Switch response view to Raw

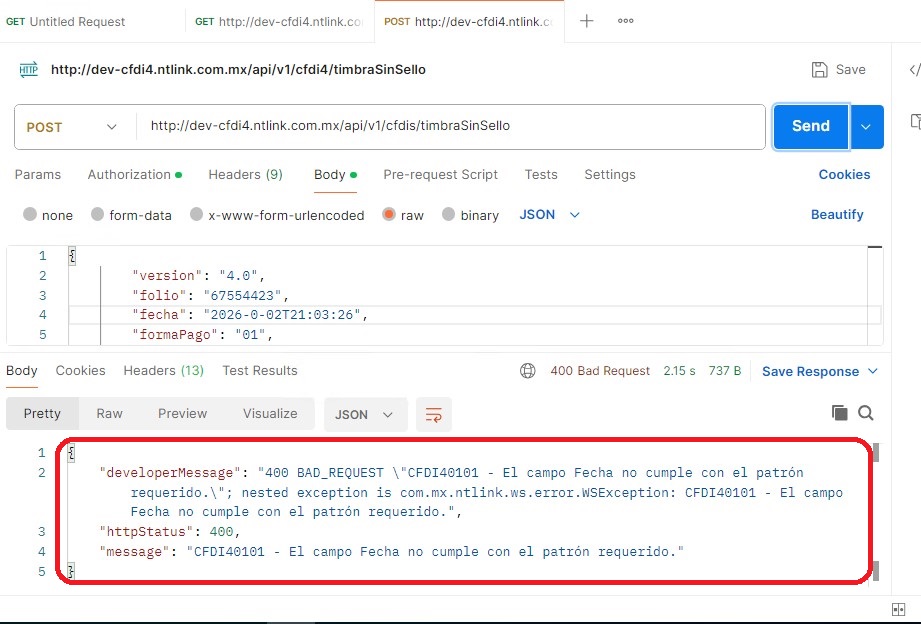109,414
